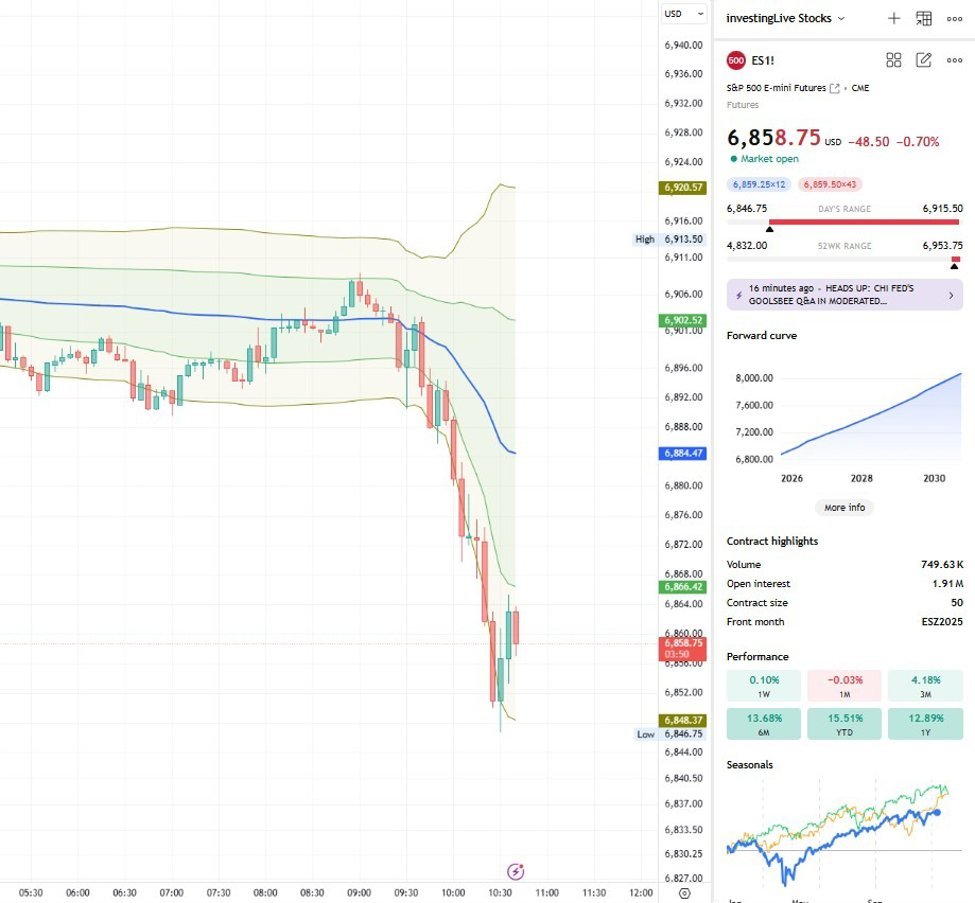Click the More info button

click(843, 508)
